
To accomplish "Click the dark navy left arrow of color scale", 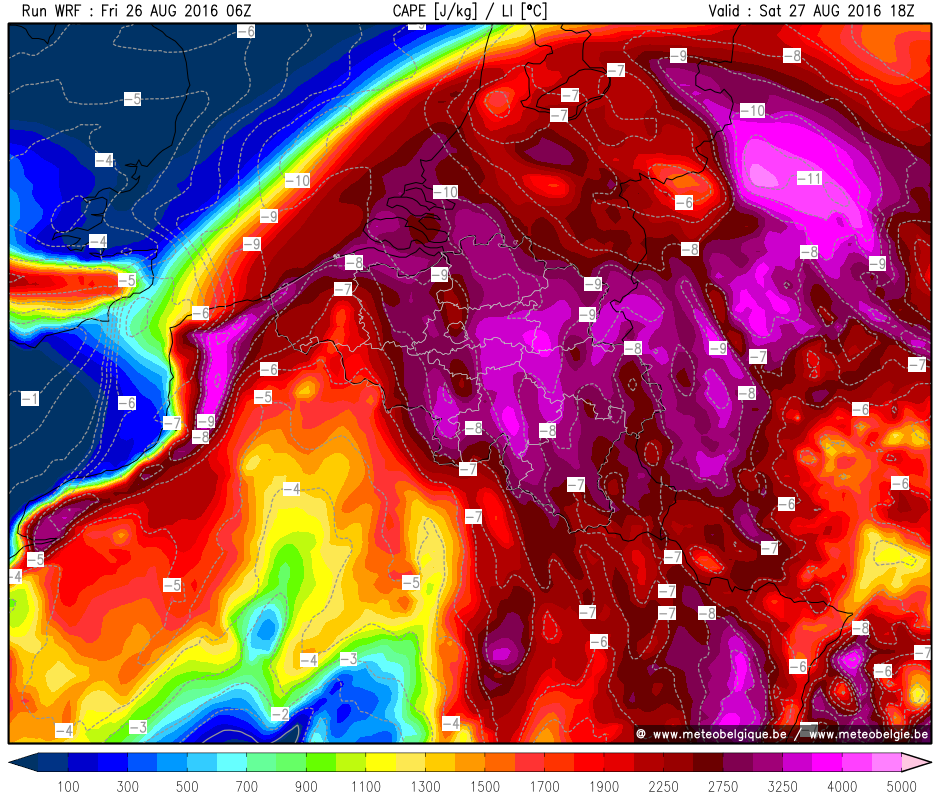I will pyautogui.click(x=23, y=763).
